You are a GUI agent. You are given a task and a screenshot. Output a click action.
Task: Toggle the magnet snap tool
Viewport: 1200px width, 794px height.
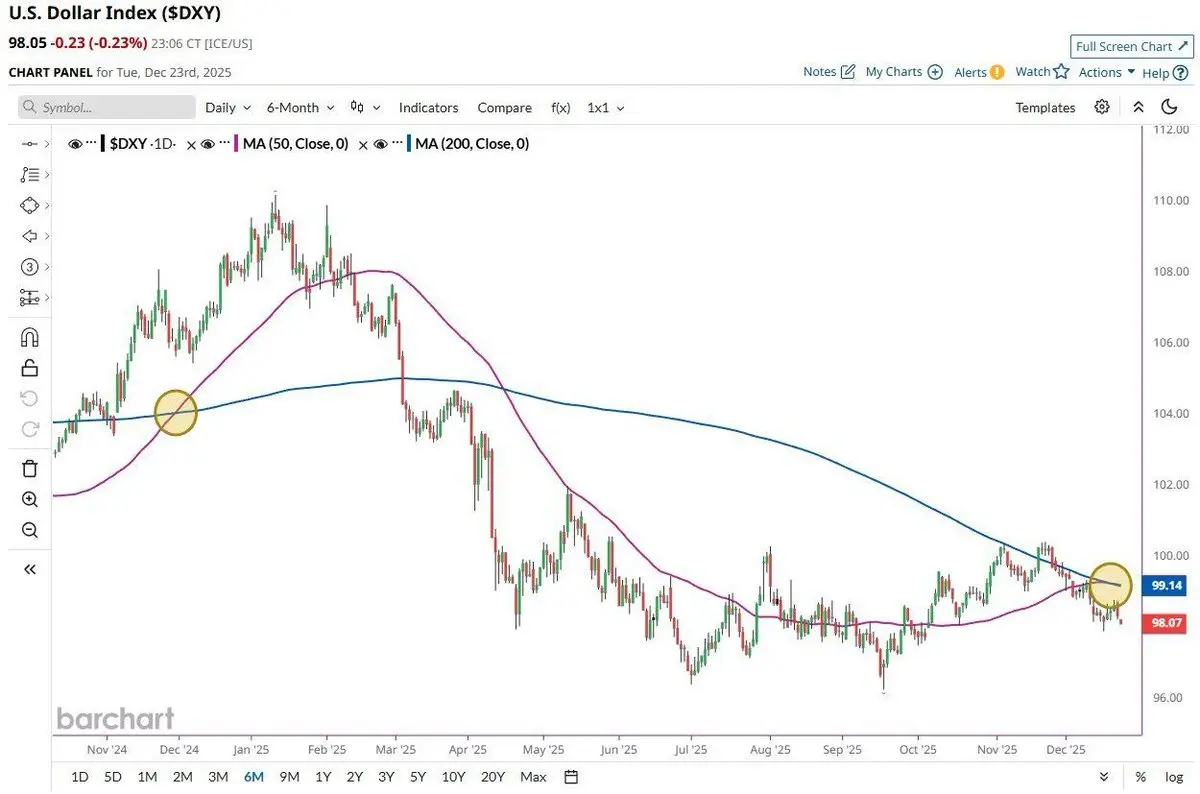29,337
